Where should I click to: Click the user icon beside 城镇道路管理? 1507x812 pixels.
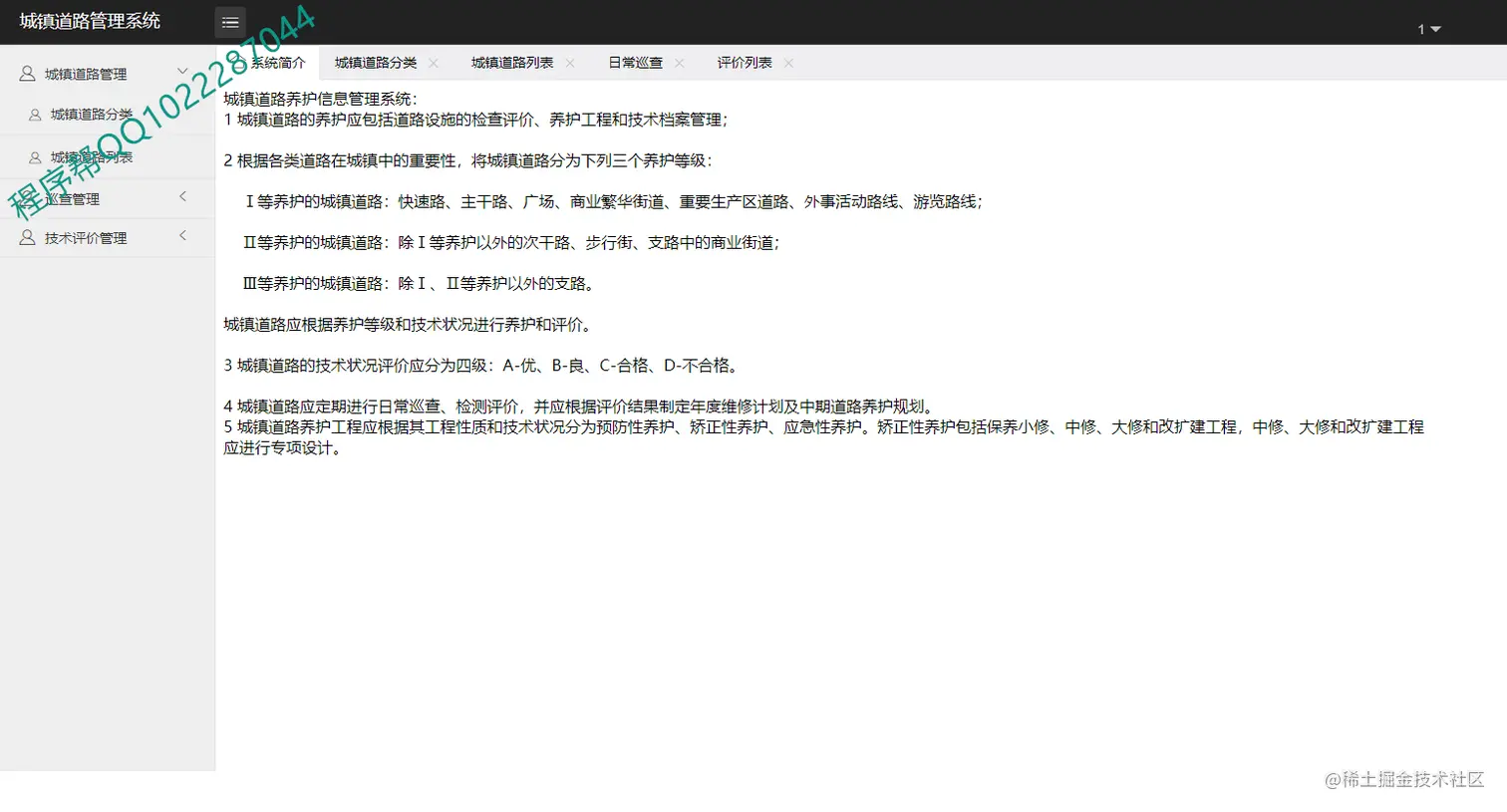click(x=26, y=73)
